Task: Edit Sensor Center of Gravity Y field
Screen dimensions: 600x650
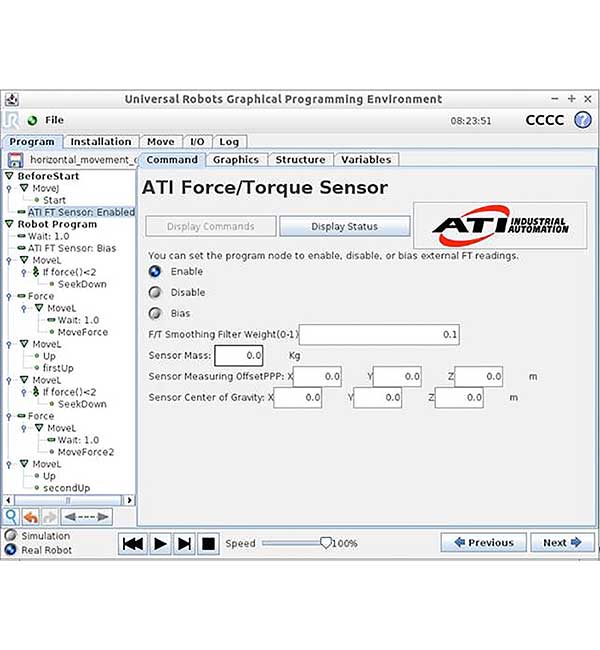Action: [378, 398]
